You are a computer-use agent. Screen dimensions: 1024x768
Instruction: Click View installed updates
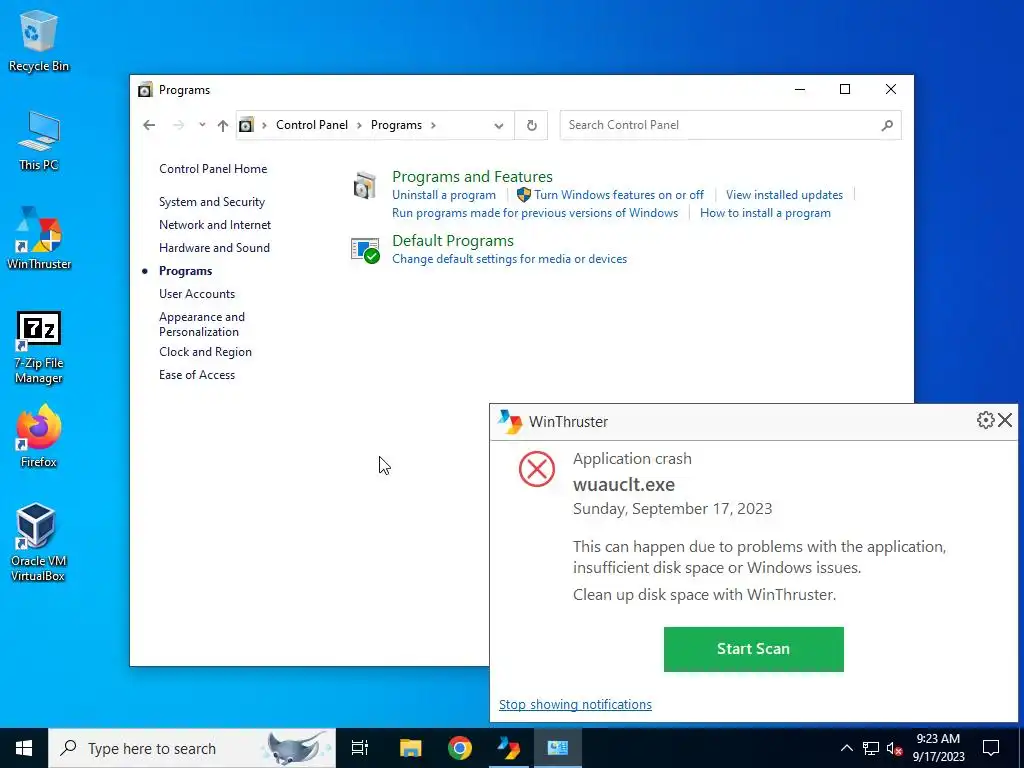(x=784, y=195)
